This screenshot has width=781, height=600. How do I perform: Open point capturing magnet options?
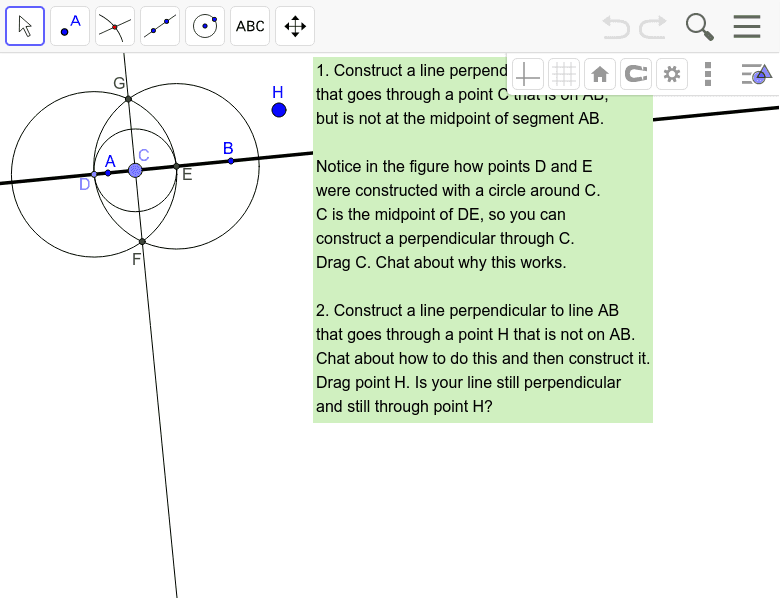[x=636, y=75]
